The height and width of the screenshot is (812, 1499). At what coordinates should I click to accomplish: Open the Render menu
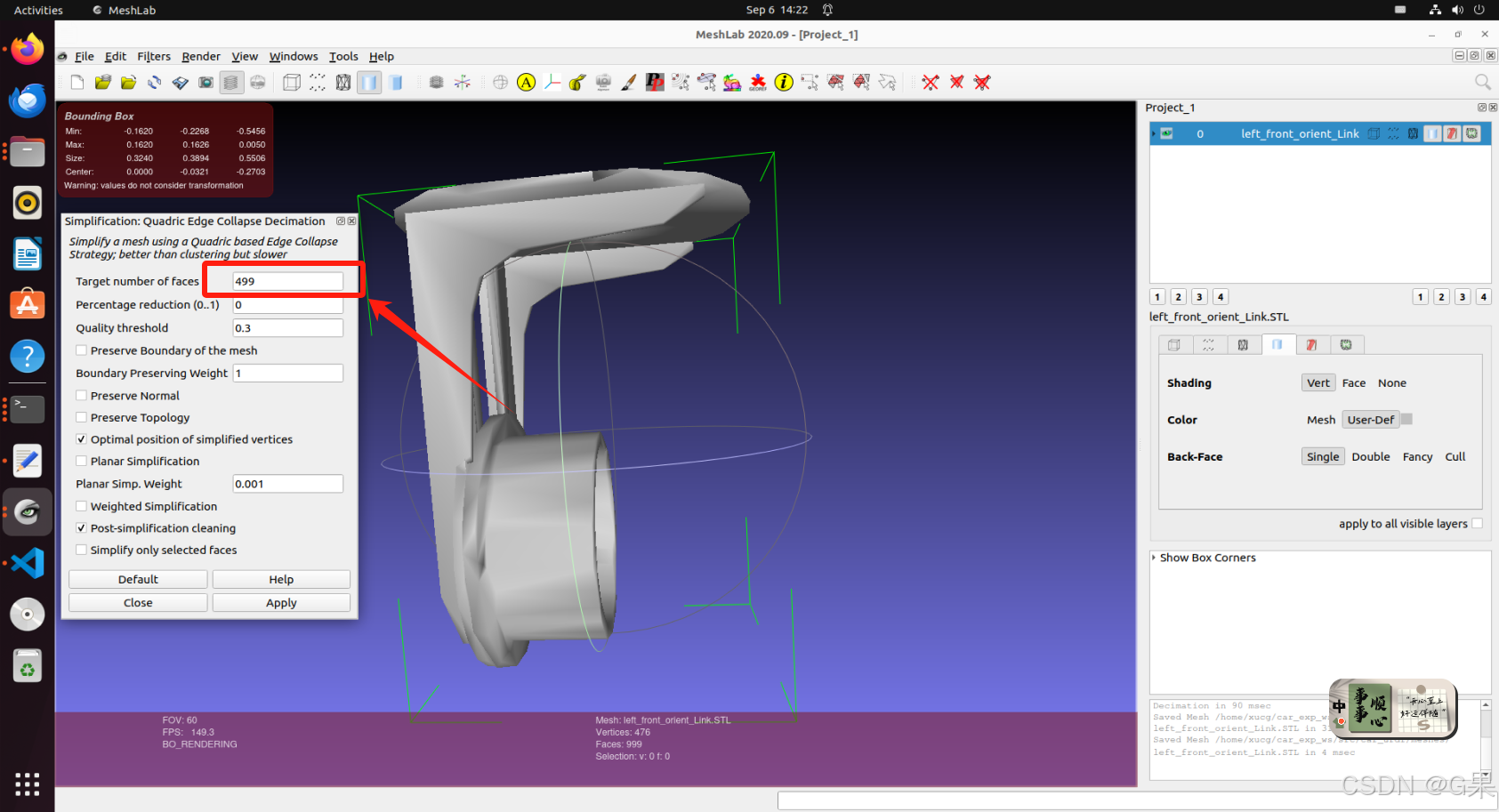coord(201,56)
